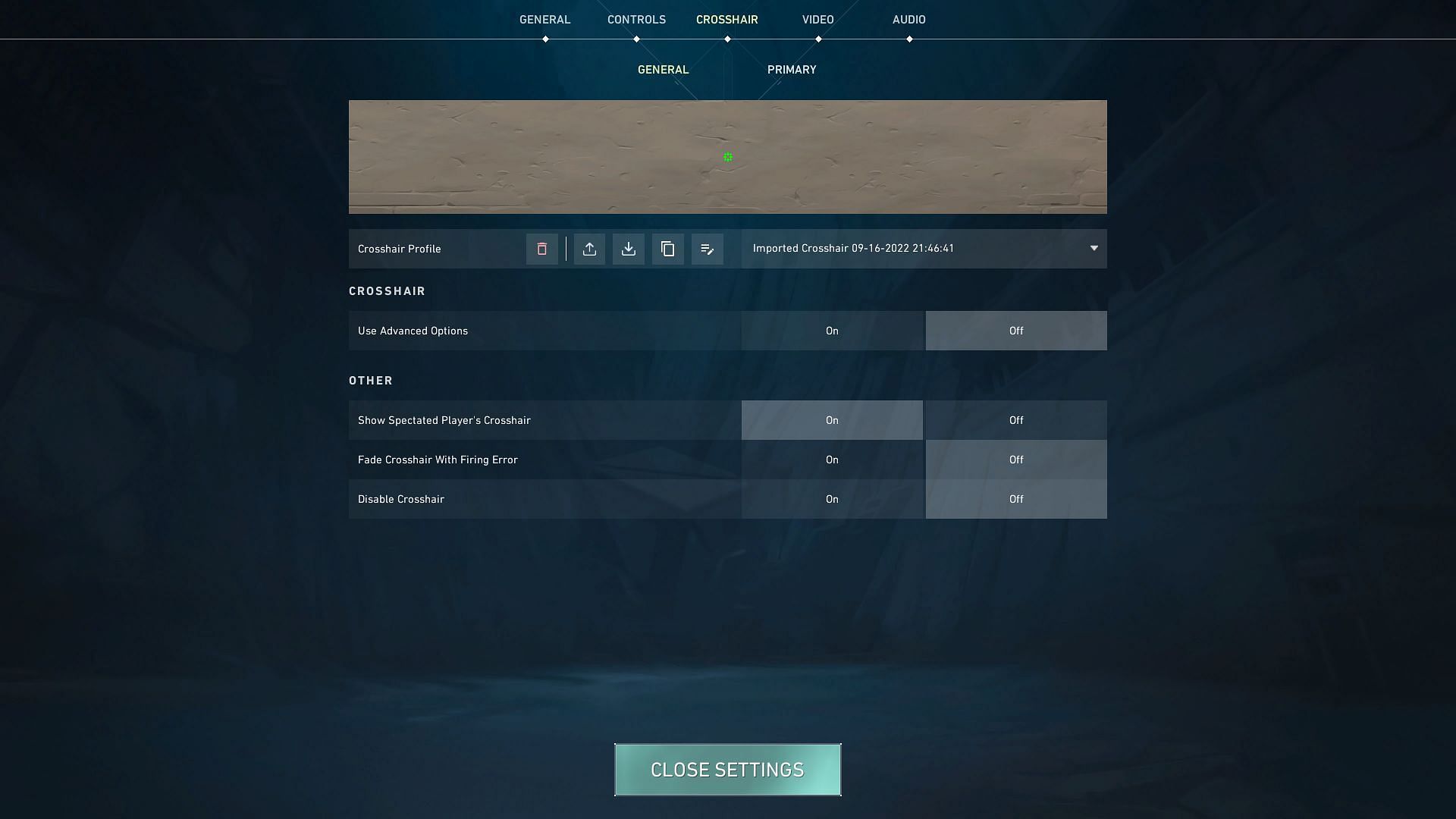Disable Show Spectated Player's Crosshair

(1015, 420)
